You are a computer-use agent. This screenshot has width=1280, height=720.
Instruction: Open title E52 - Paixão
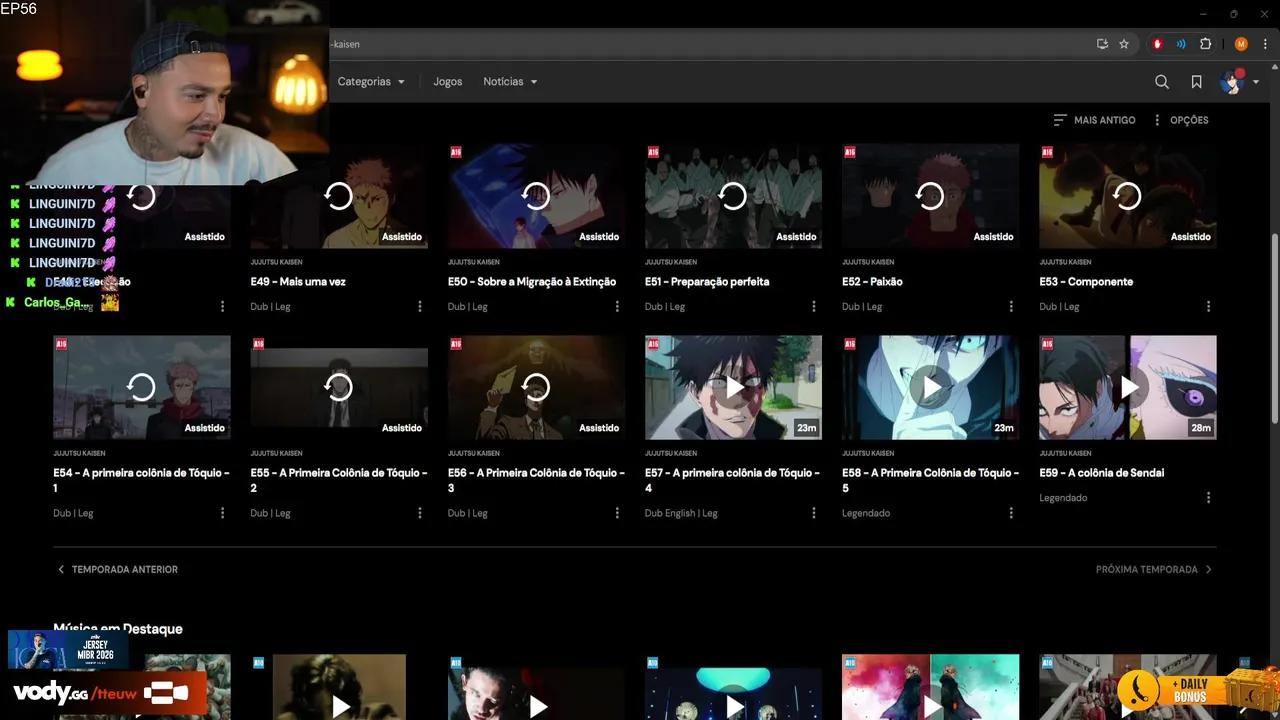point(872,282)
